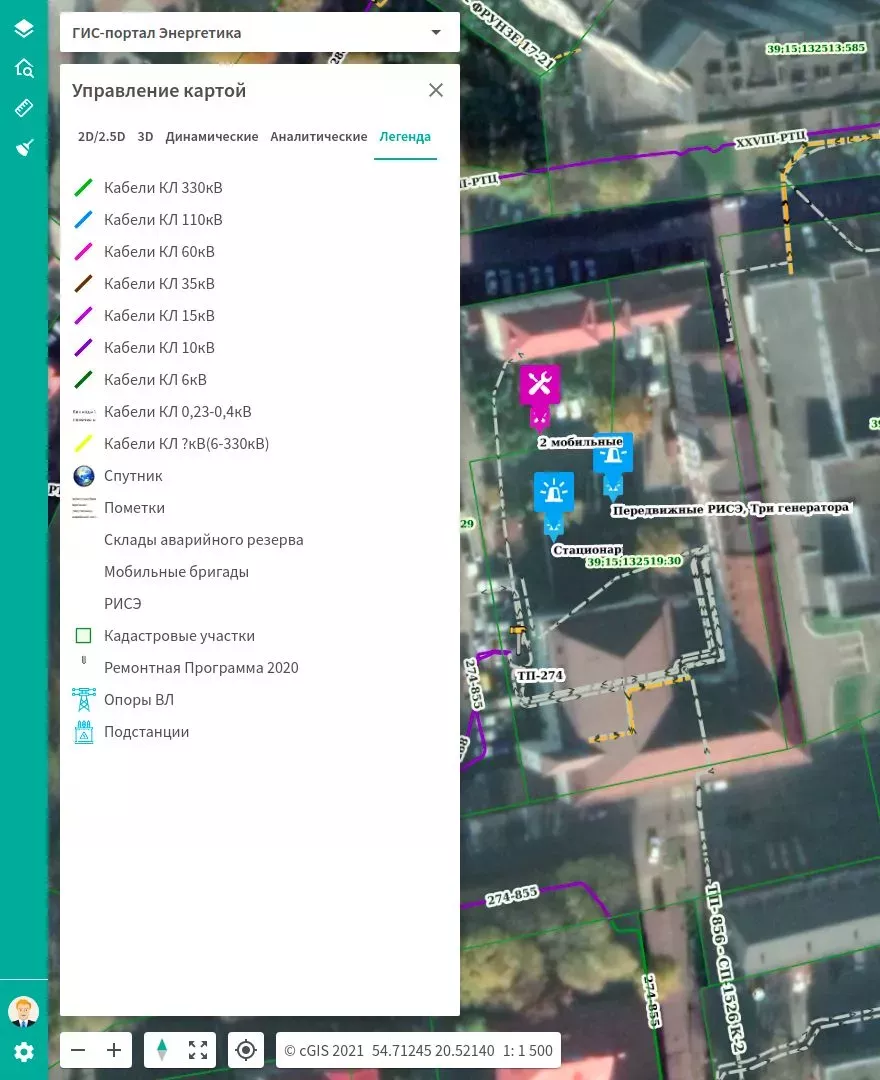Switch to the Динамические tab
880x1080 pixels.
(x=212, y=136)
